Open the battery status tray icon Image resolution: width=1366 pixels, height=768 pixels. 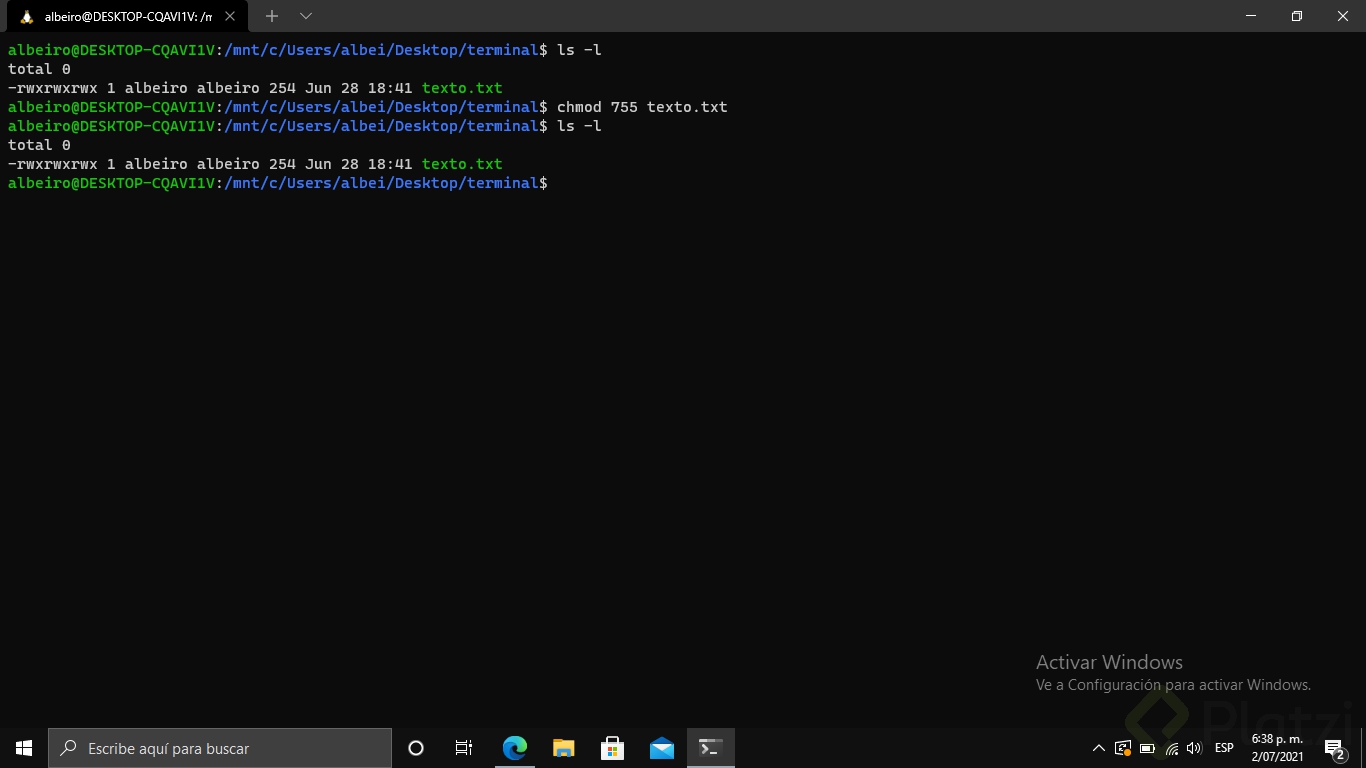pyautogui.click(x=1148, y=748)
